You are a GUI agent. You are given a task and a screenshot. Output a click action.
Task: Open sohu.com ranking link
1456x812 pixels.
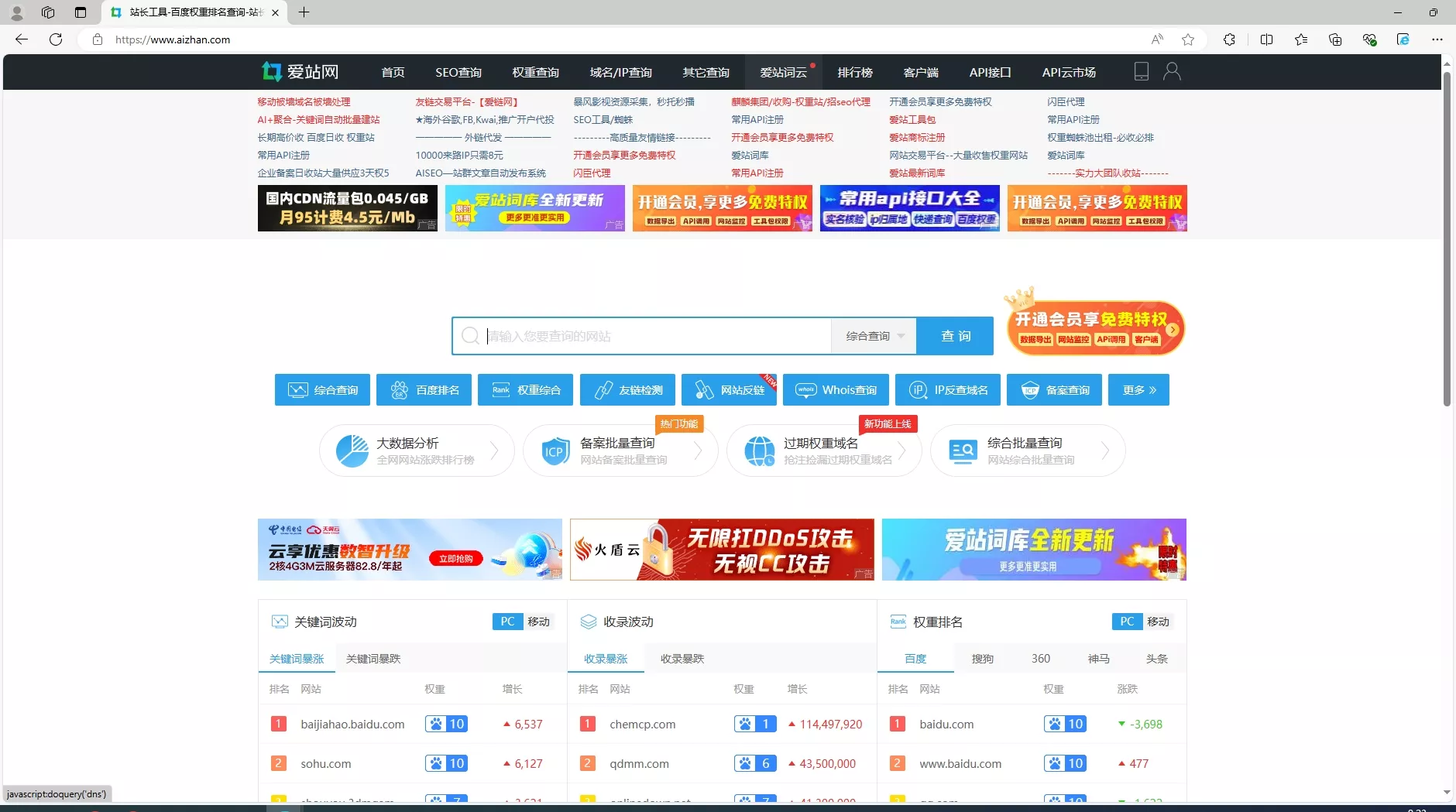pyautogui.click(x=326, y=764)
